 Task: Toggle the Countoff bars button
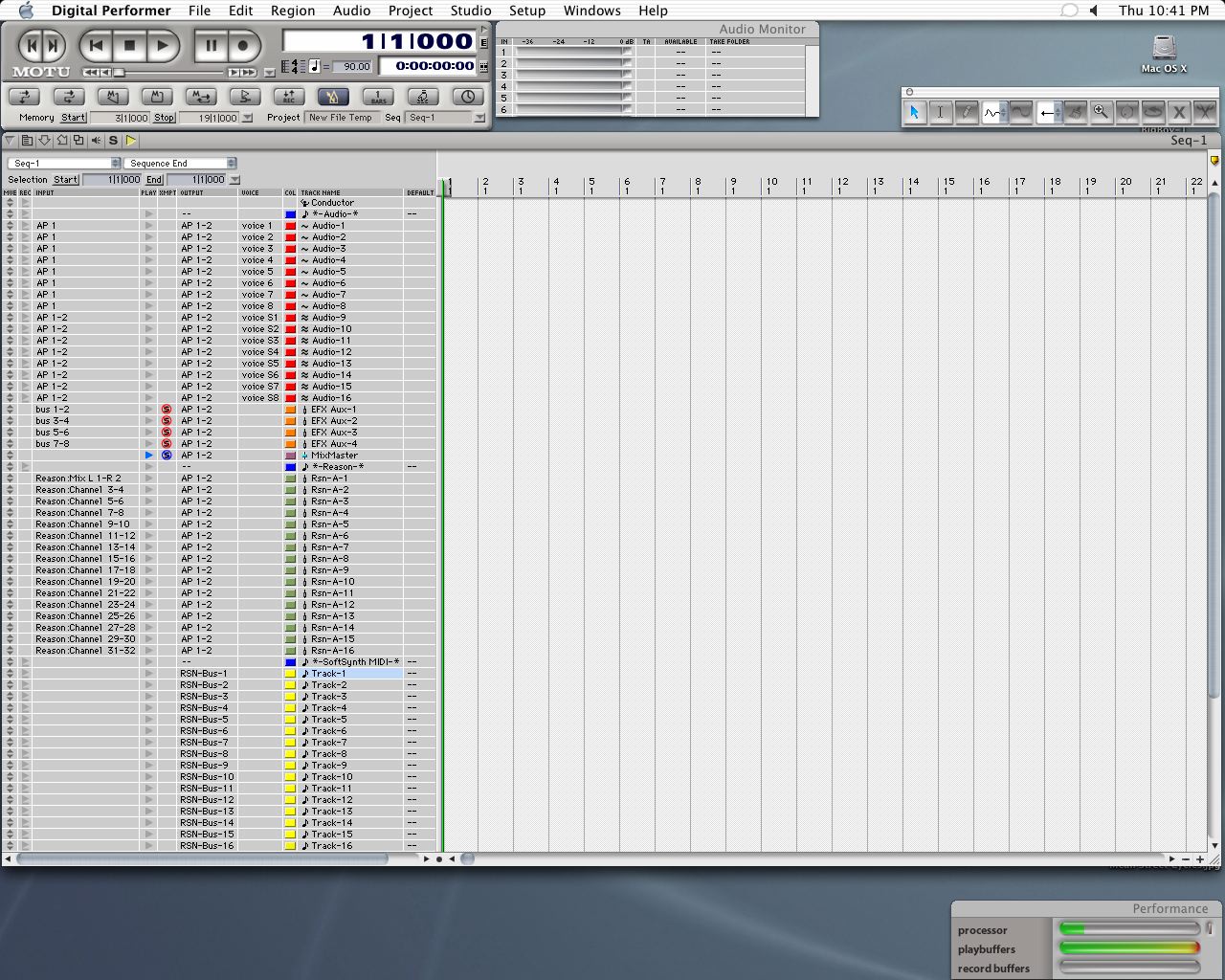tap(378, 97)
